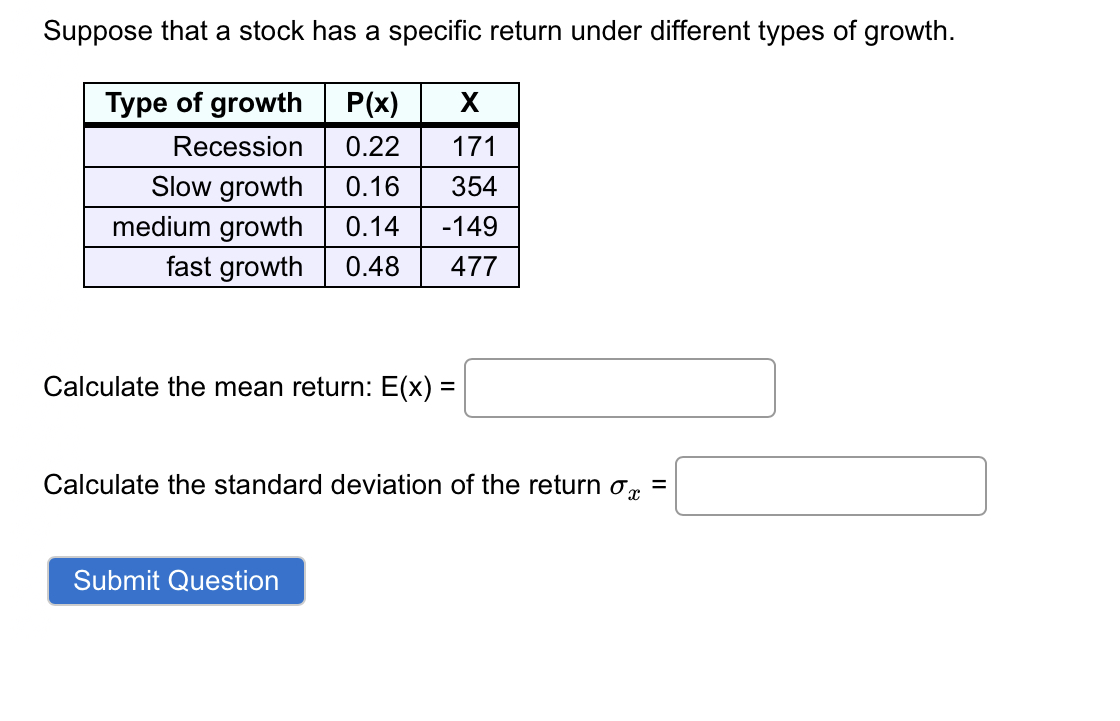Select the 'Type of growth' header cell
Image resolution: width=1120 pixels, height=721 pixels.
click(x=202, y=103)
